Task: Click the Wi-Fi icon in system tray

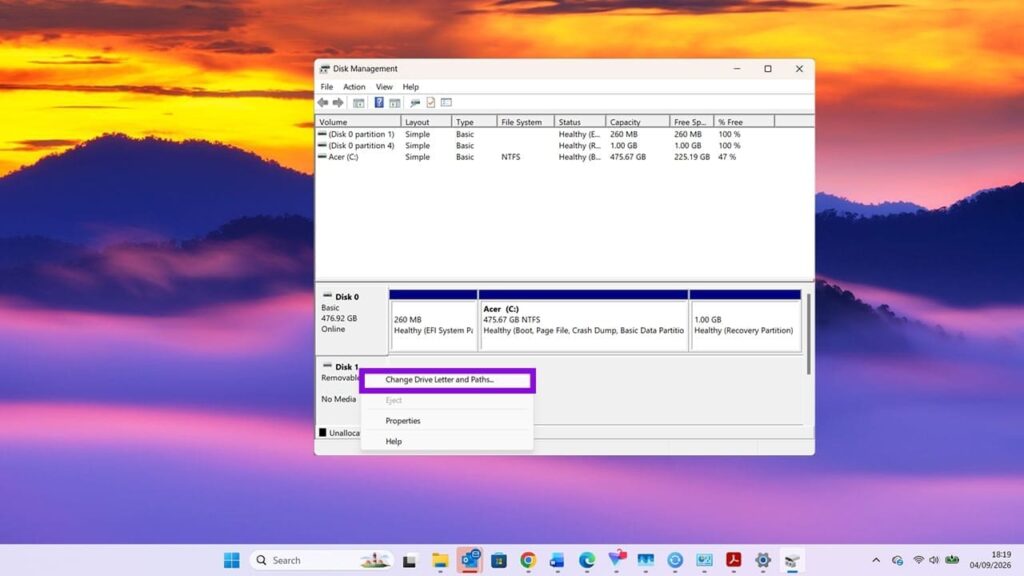Action: 918,560
